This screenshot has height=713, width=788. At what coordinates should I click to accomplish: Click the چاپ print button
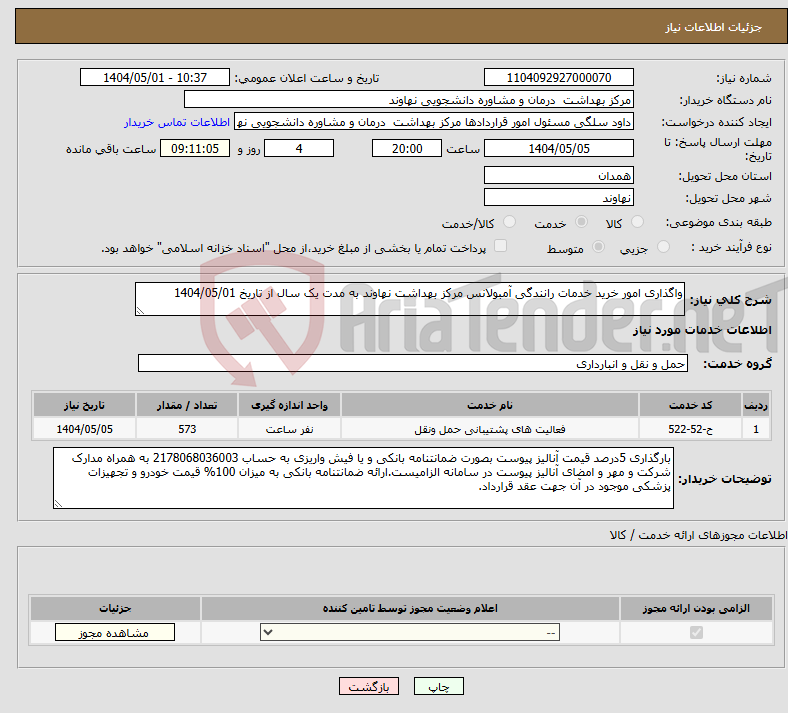[439, 686]
